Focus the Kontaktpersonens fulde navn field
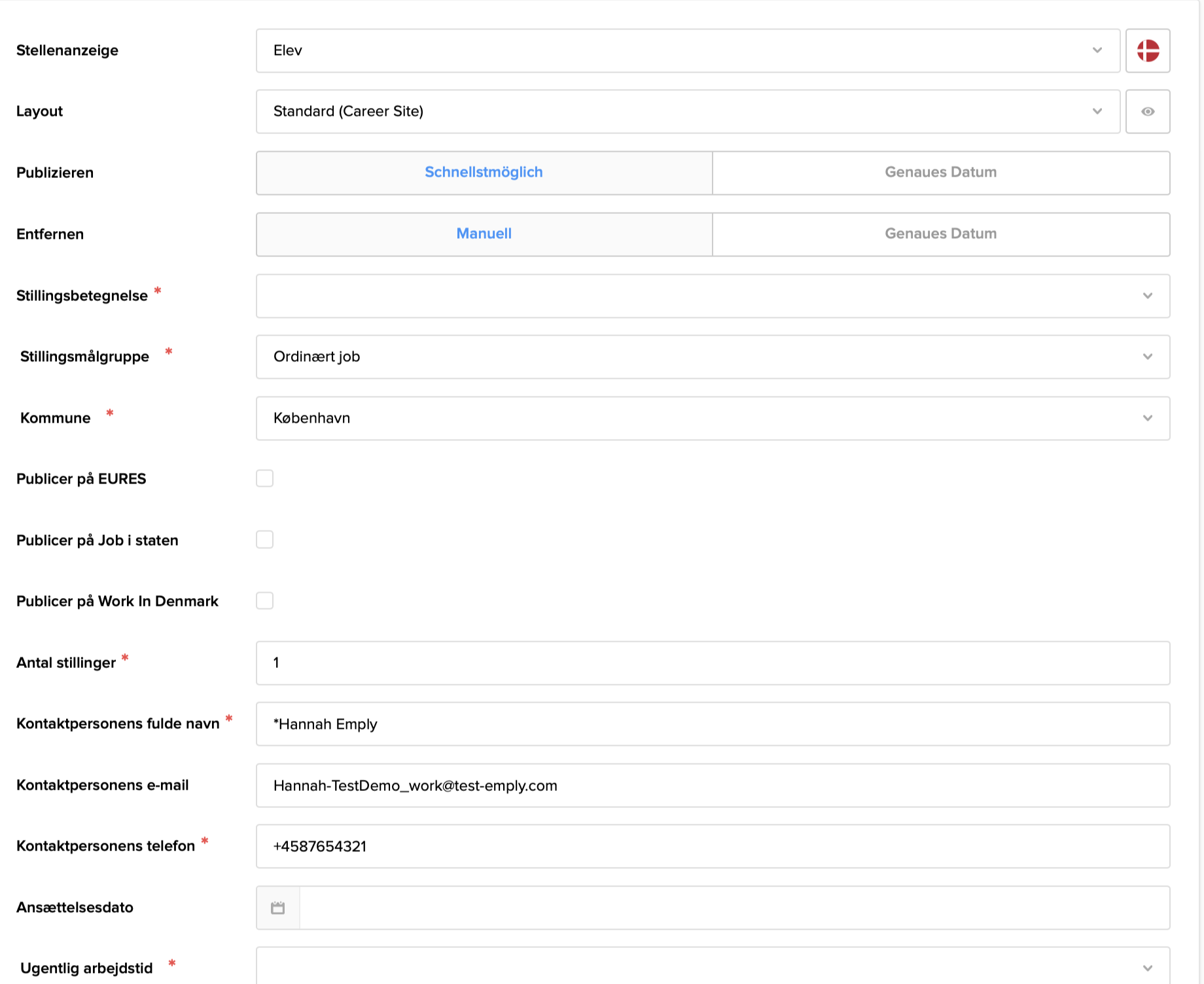The width and height of the screenshot is (1204, 984). point(712,724)
